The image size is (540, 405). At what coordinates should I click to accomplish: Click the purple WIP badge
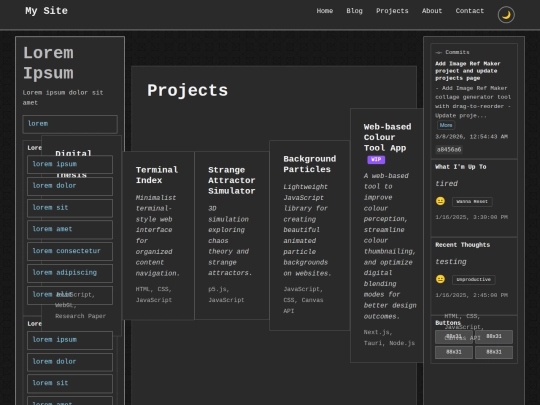coord(376,159)
